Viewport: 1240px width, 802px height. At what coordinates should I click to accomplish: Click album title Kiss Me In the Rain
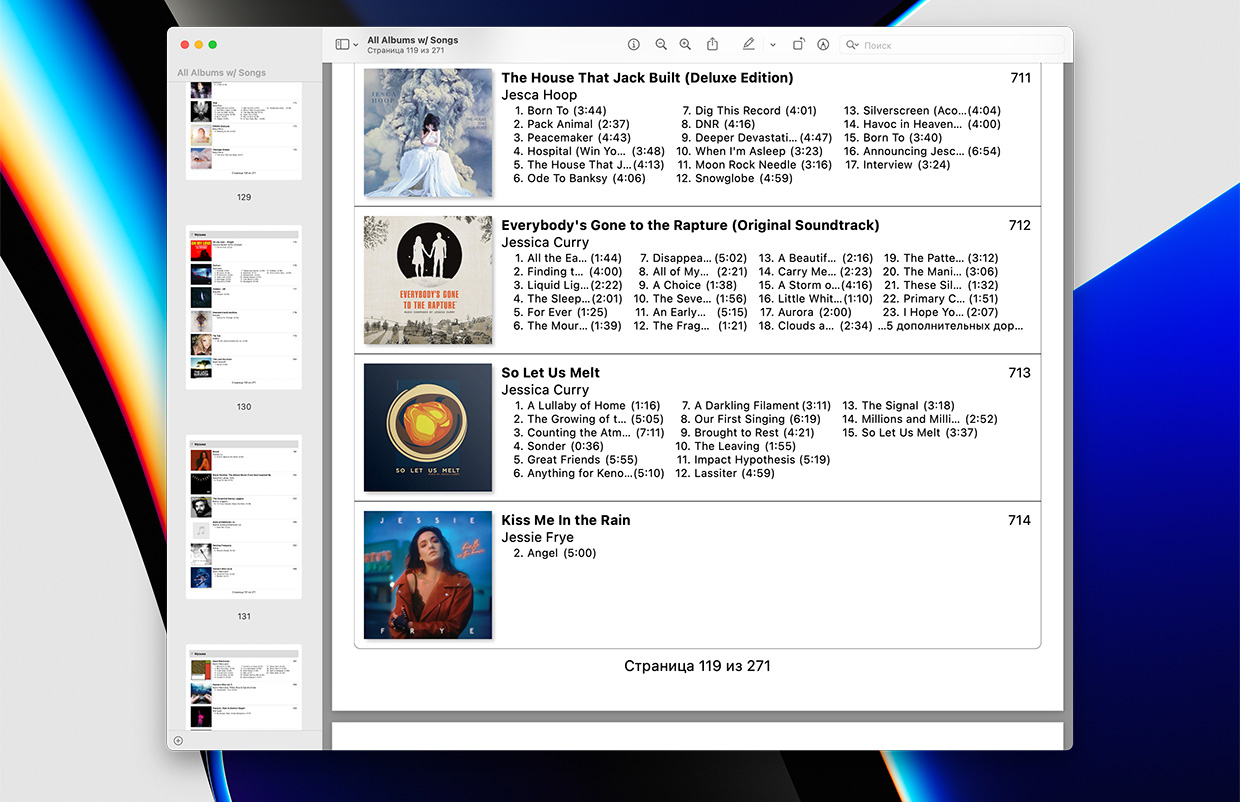pos(565,520)
